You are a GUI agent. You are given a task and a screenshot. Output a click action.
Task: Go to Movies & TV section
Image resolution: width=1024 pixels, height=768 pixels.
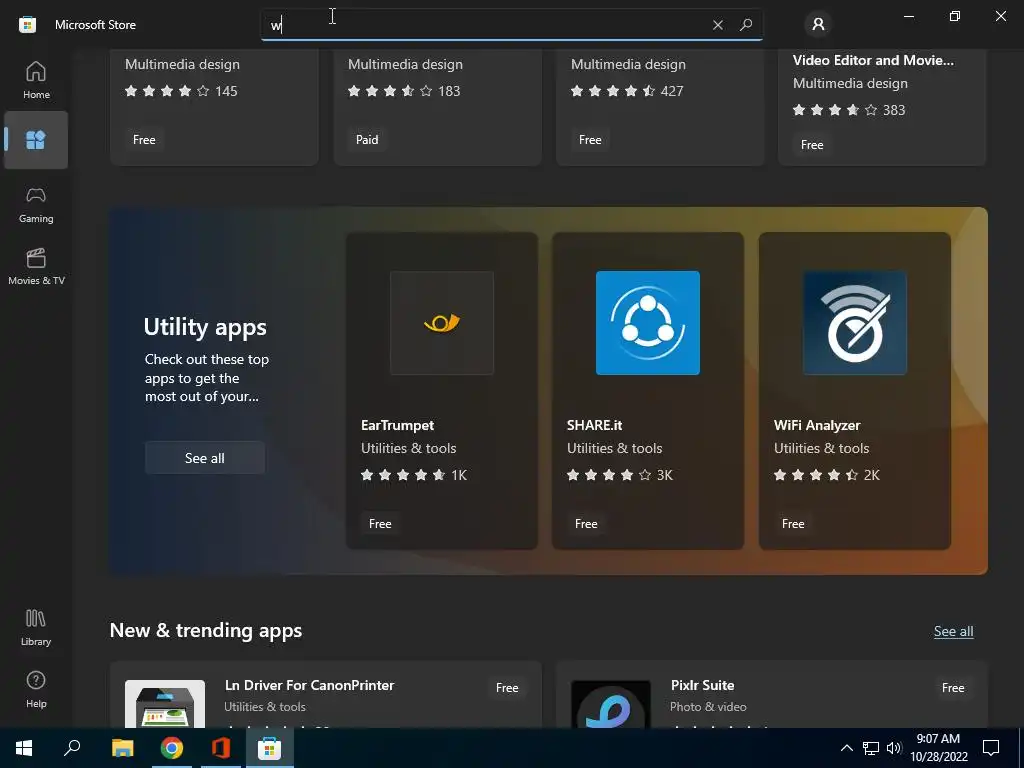click(x=36, y=266)
